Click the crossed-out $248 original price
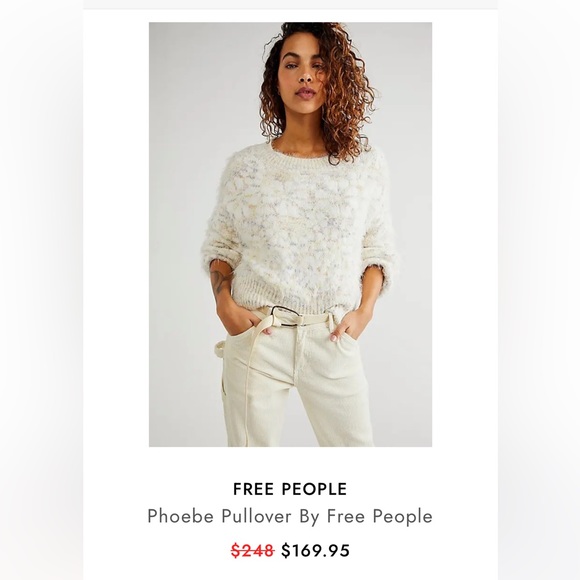The width and height of the screenshot is (580, 580). tap(253, 550)
